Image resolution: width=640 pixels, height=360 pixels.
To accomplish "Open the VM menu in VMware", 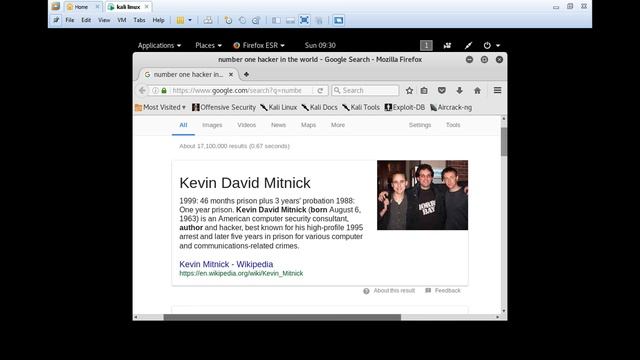I will 122,20.
